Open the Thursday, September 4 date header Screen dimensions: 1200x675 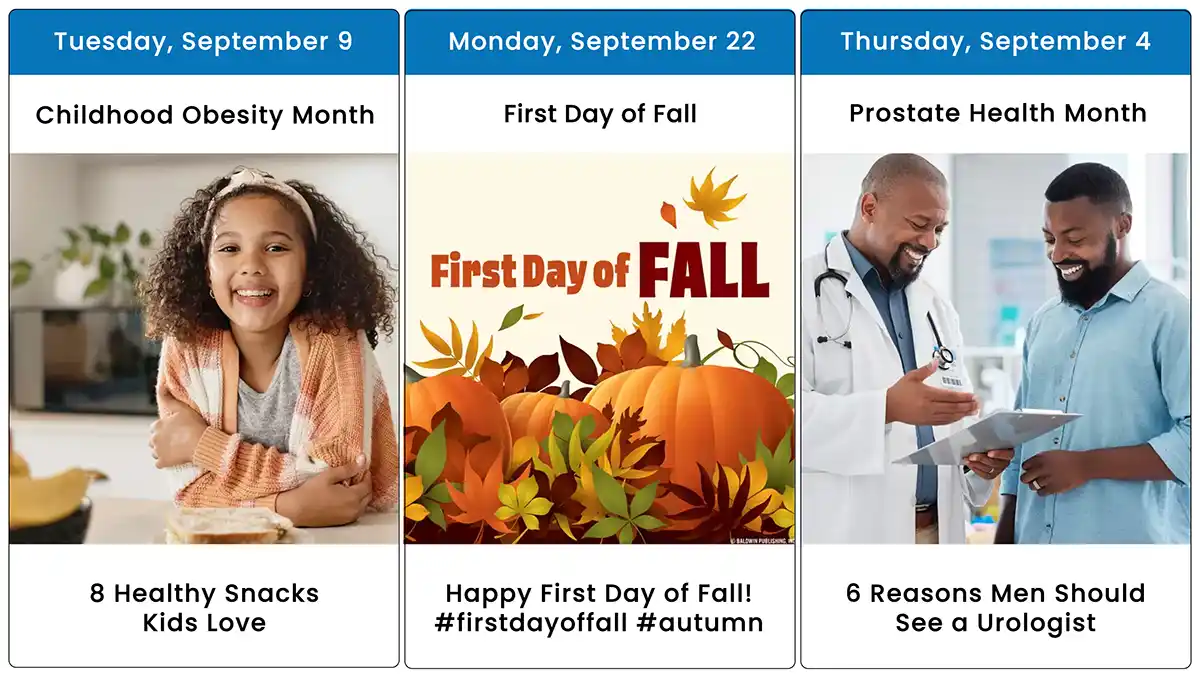[995, 42]
